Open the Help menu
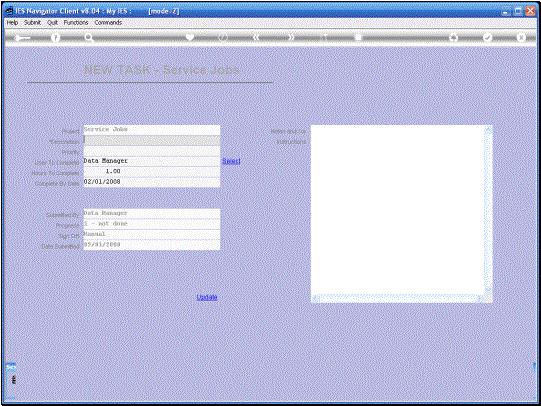The height and width of the screenshot is (406, 541). pyautogui.click(x=12, y=22)
